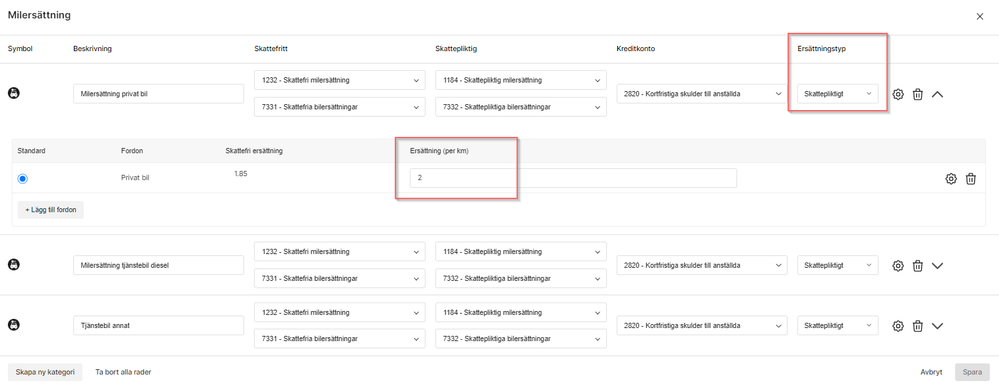Screen dimensions: 999x387
Task: Open 7332 Skattepliktiga bilersättningar dropdown for privat bil
Action: click(521, 107)
